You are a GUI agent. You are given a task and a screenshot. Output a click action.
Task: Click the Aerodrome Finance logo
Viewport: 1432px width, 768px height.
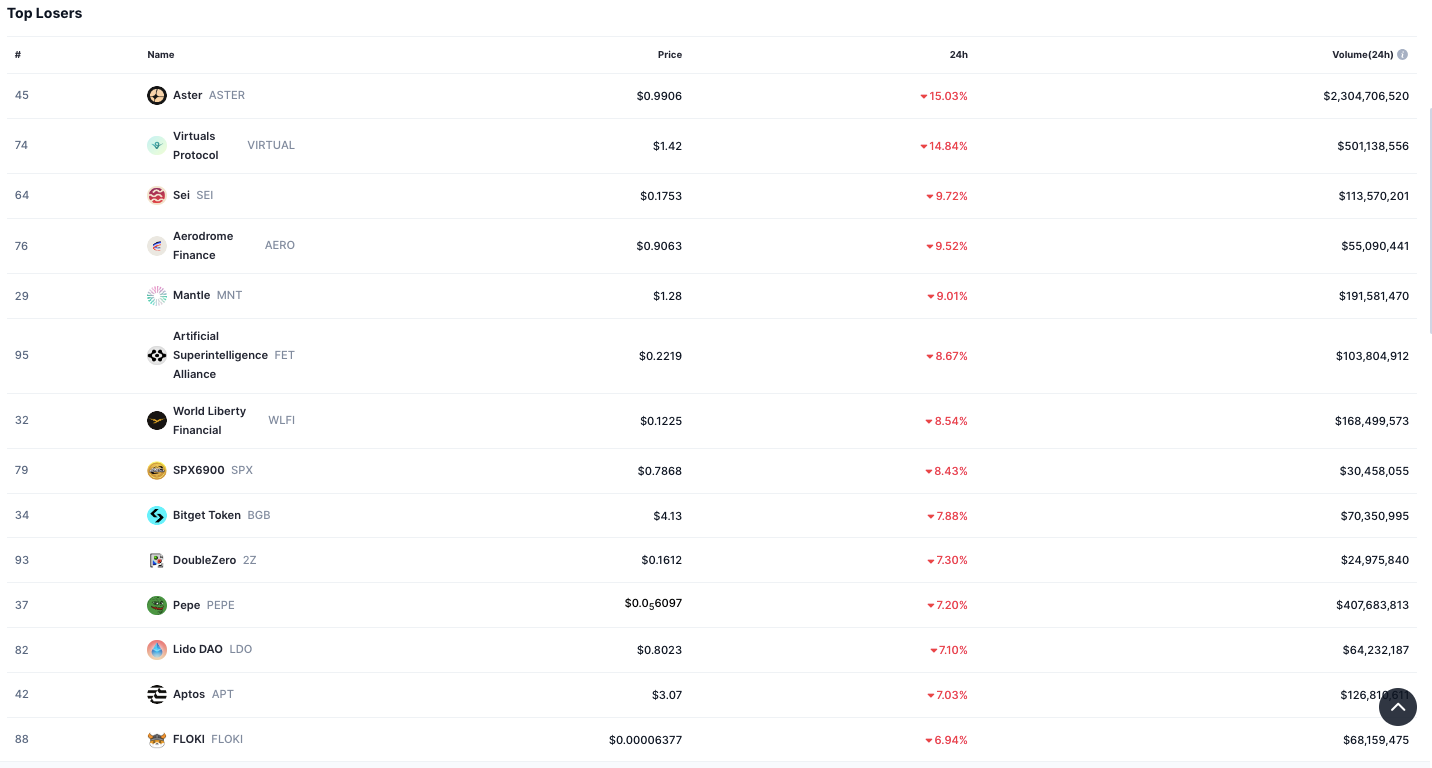tap(156, 245)
